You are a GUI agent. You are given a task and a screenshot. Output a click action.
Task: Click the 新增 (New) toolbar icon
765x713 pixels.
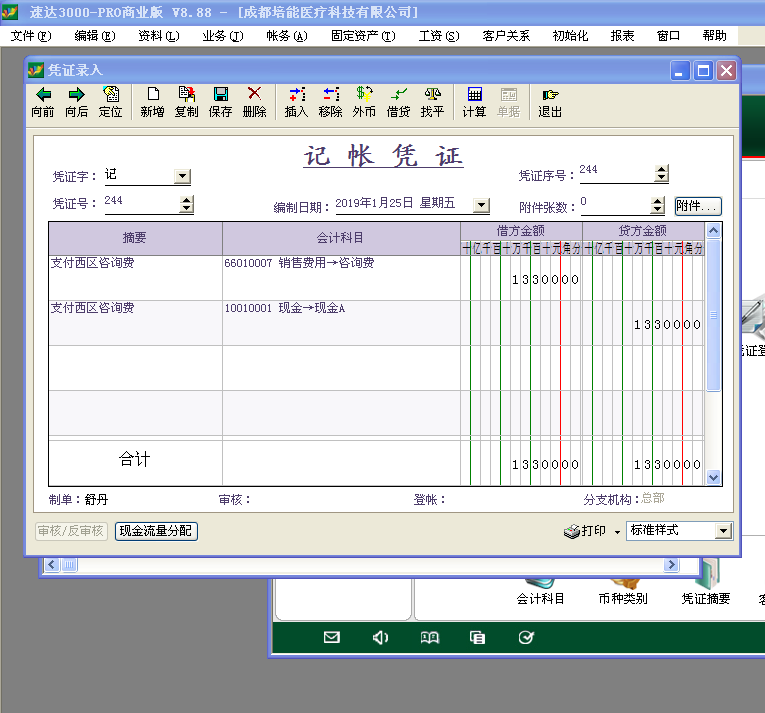coord(152,102)
